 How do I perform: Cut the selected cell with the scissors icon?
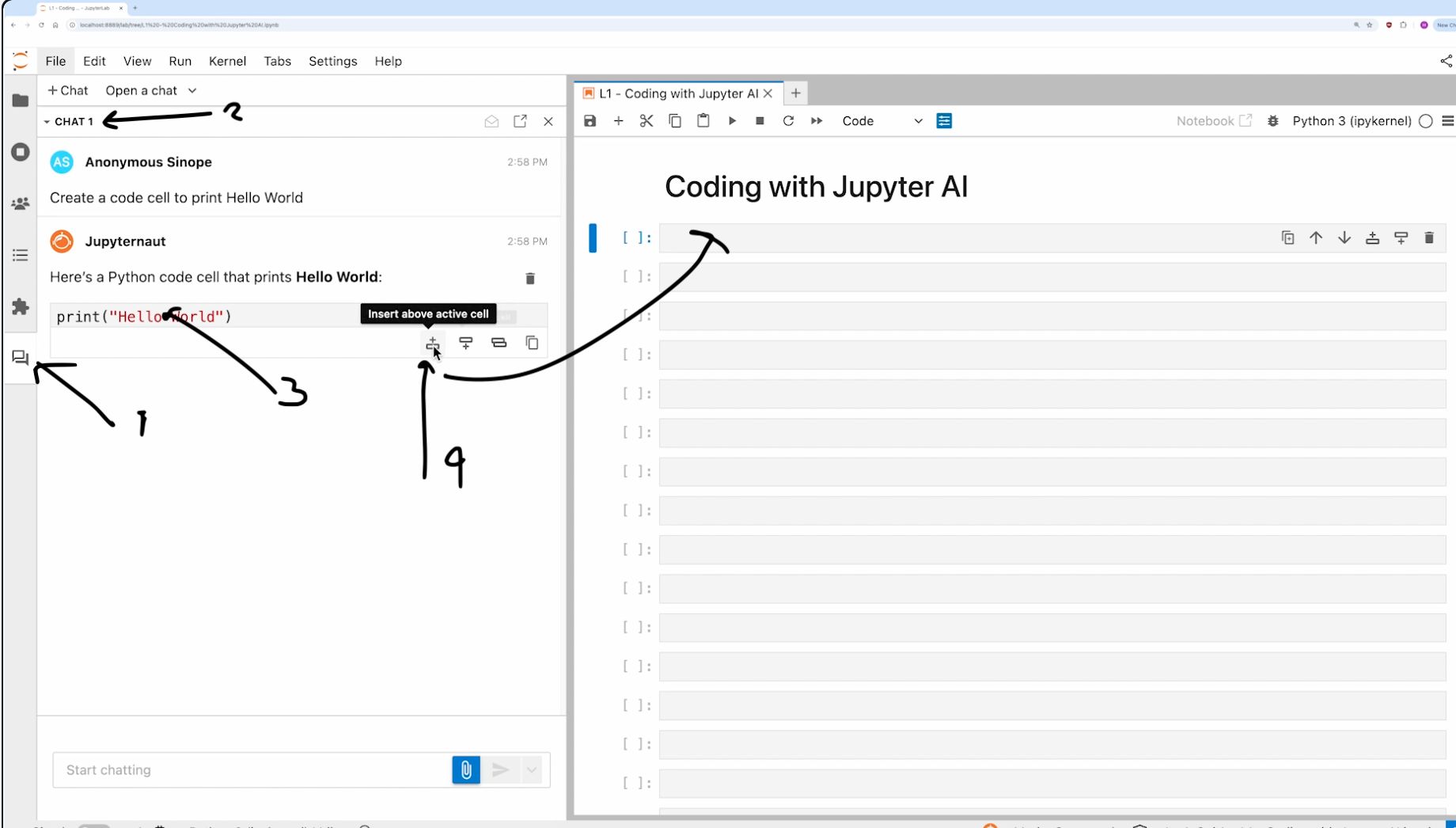click(x=646, y=120)
